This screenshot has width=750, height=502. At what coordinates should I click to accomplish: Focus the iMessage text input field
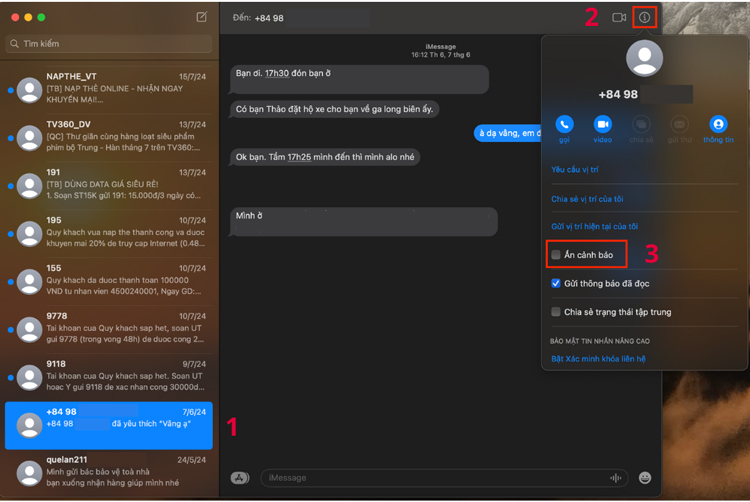click(x=443, y=478)
